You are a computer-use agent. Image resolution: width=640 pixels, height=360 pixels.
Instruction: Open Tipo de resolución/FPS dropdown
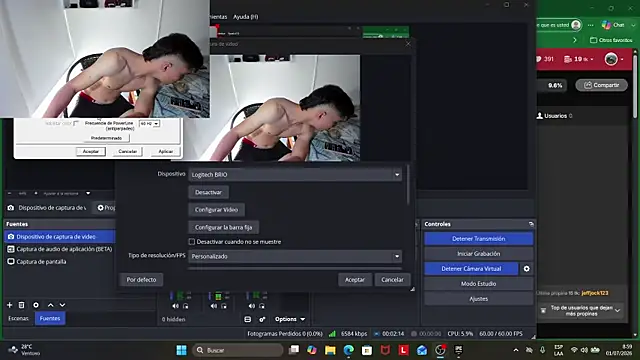295,256
